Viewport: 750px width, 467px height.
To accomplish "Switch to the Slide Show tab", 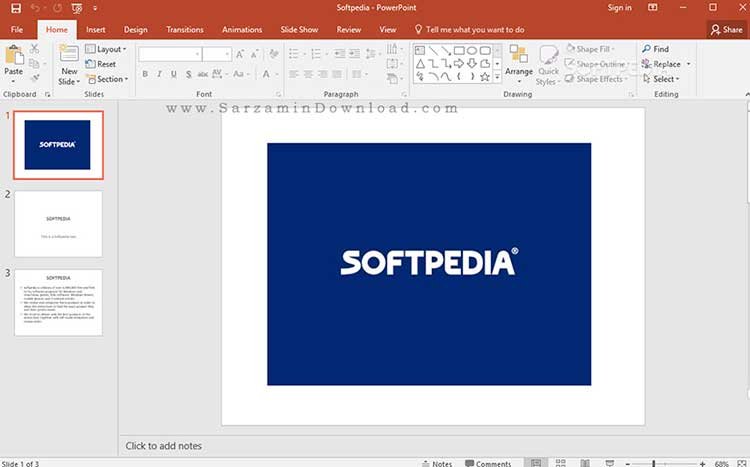I will point(299,30).
